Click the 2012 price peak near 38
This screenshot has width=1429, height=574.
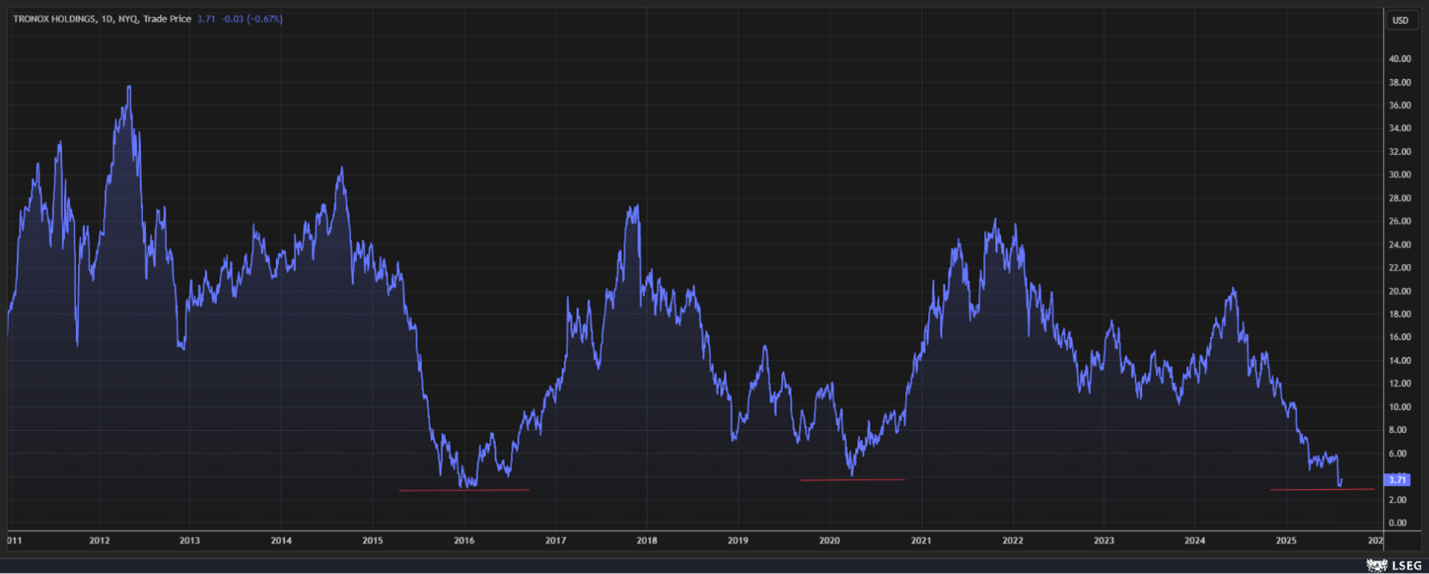(129, 87)
